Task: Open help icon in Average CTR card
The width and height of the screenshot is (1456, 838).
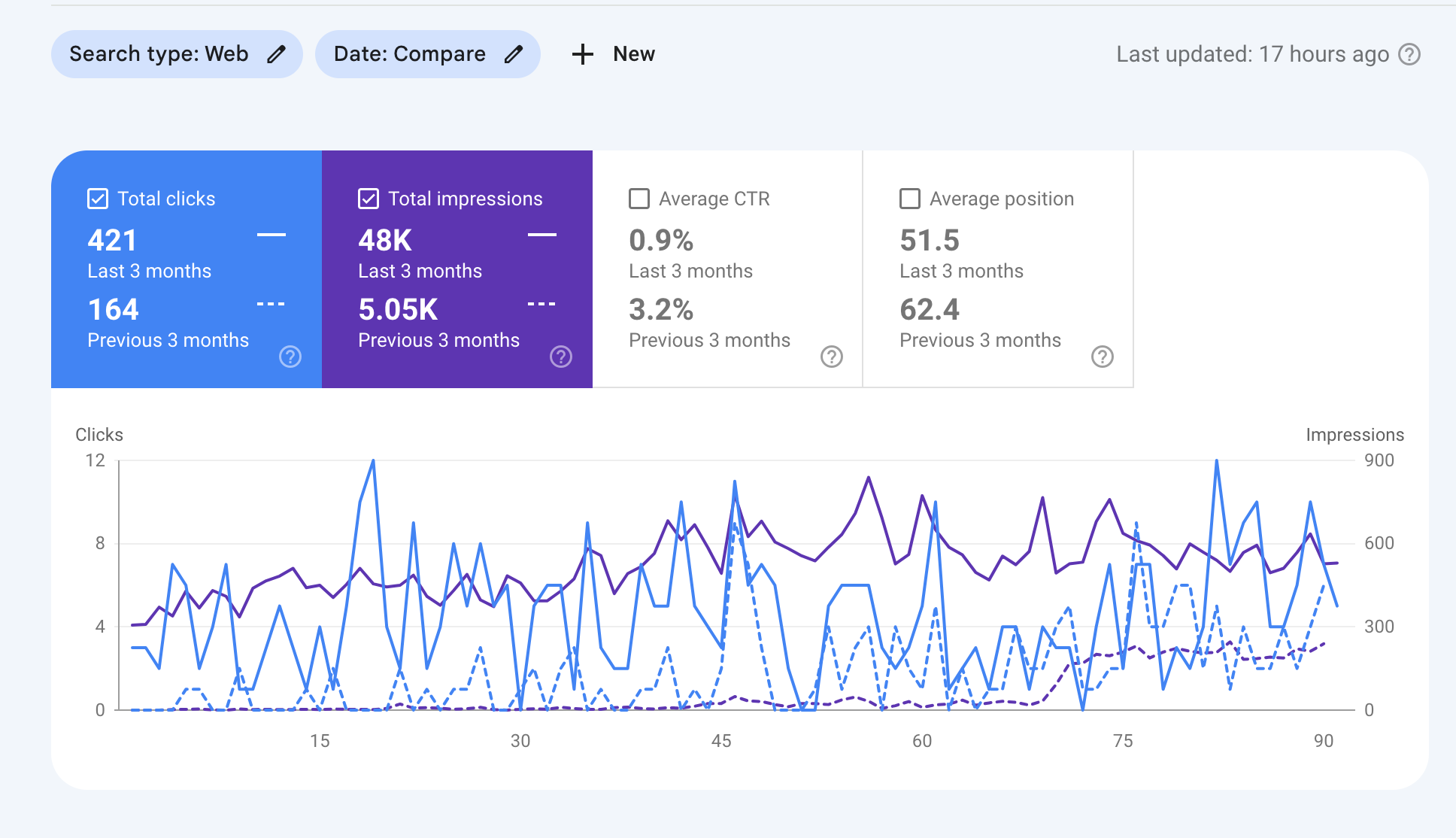Action: point(831,357)
